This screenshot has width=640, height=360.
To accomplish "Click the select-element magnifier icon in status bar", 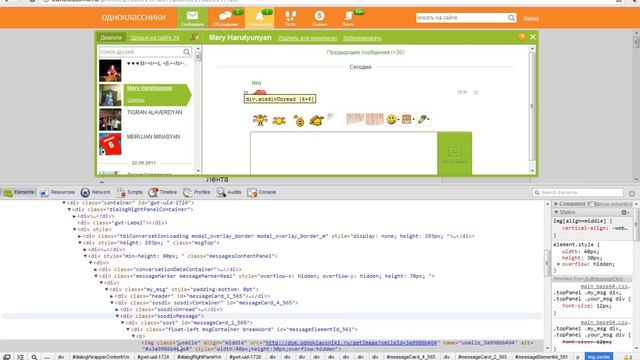I will click(34, 357).
